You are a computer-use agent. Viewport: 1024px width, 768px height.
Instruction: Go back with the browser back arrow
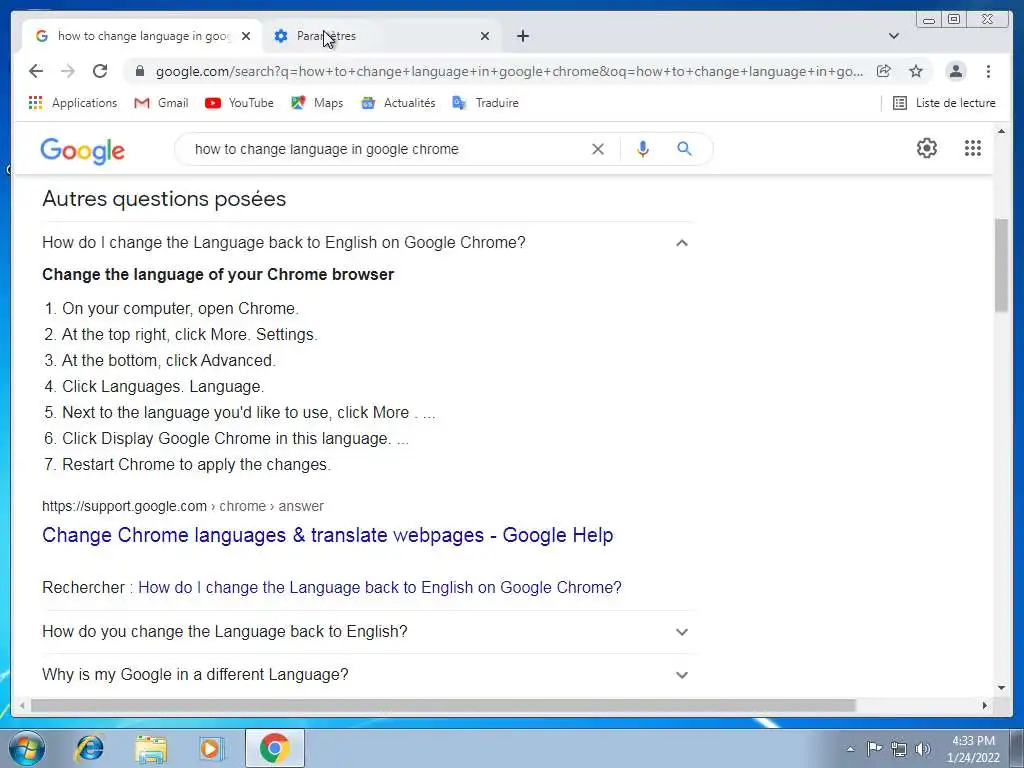point(36,71)
